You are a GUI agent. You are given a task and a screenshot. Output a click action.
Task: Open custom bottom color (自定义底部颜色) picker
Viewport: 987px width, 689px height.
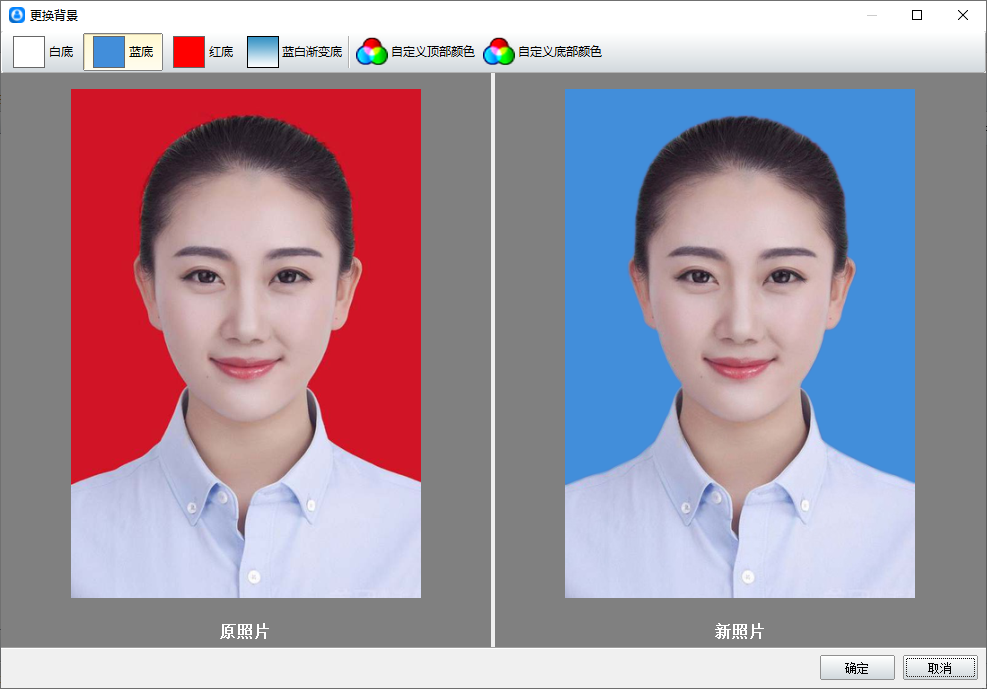[x=543, y=52]
